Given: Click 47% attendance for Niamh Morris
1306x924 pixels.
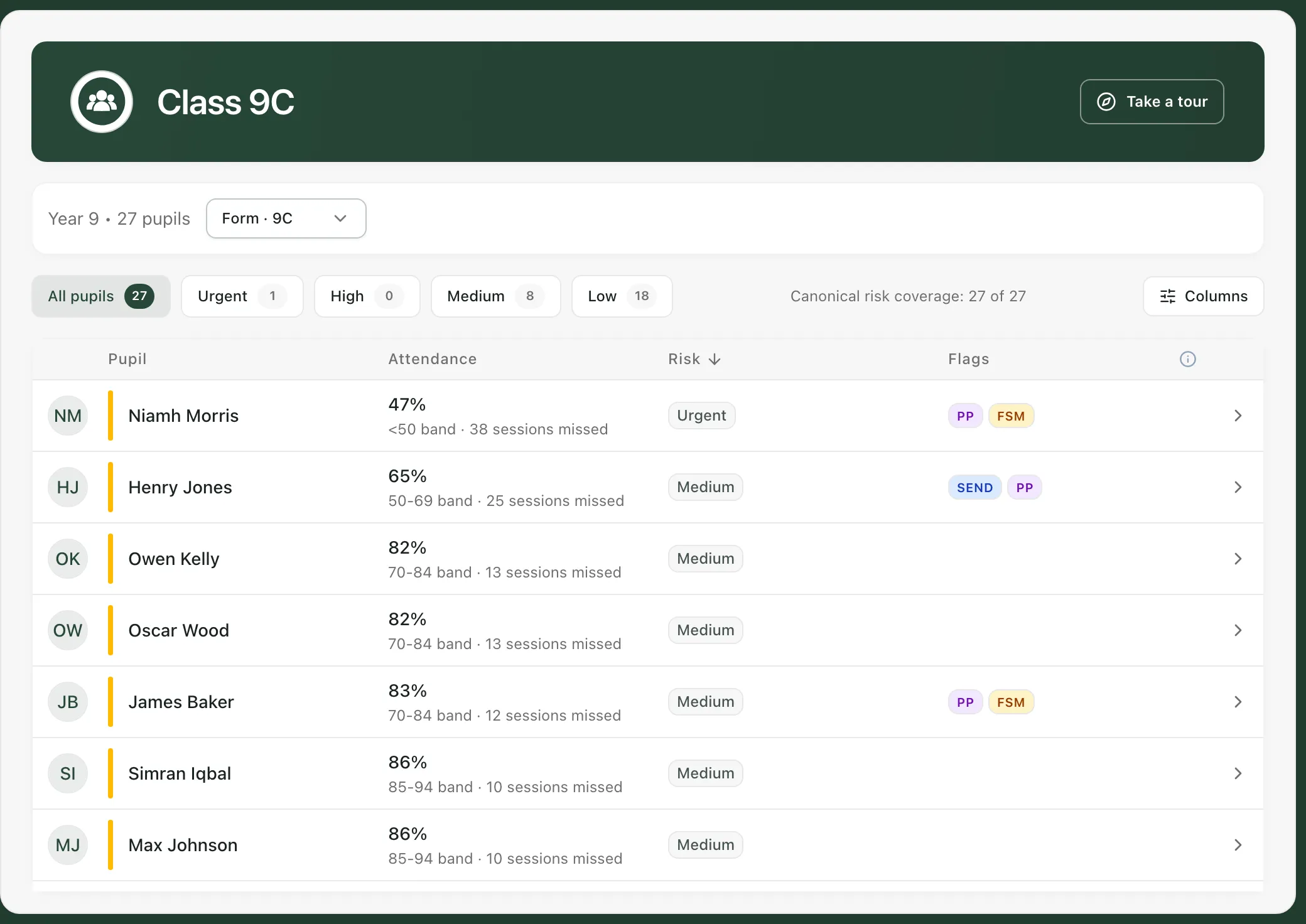Looking at the screenshot, I should pyautogui.click(x=407, y=404).
